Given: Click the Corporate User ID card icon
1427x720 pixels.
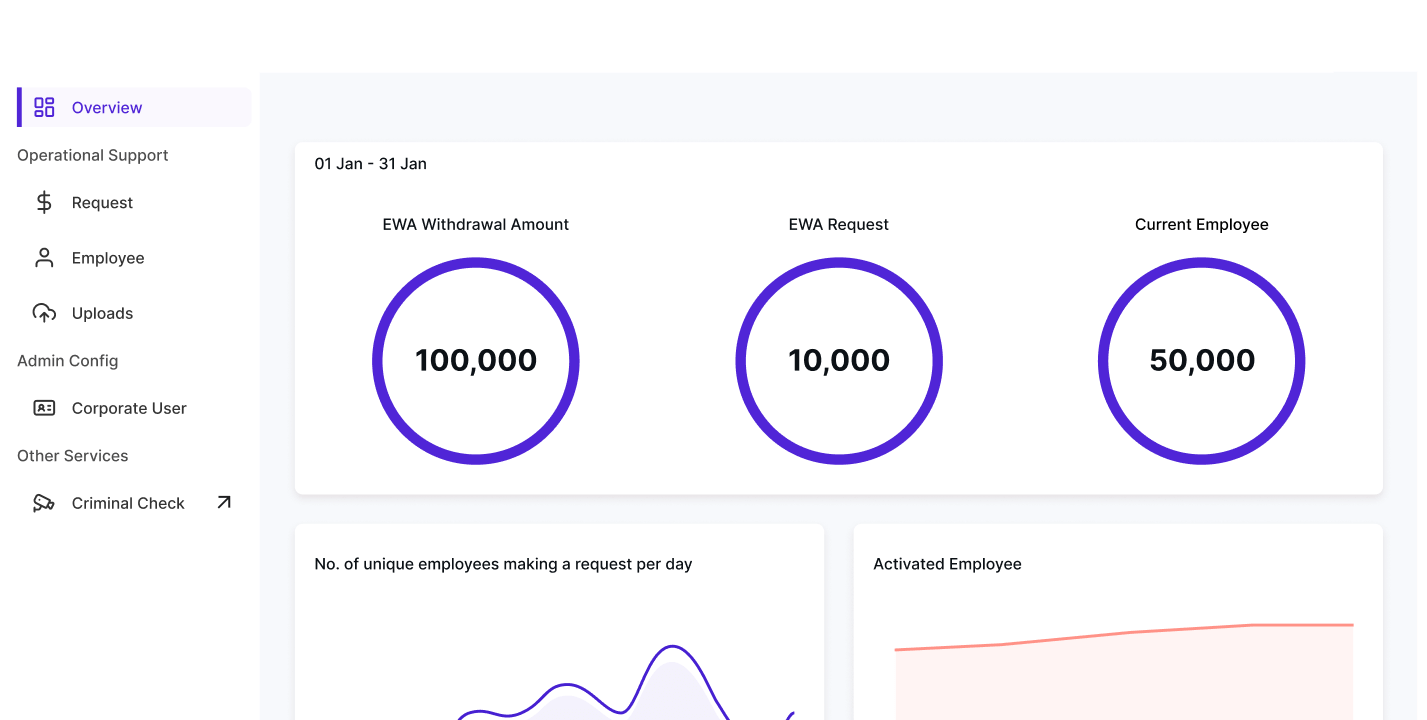Looking at the screenshot, I should tap(44, 408).
